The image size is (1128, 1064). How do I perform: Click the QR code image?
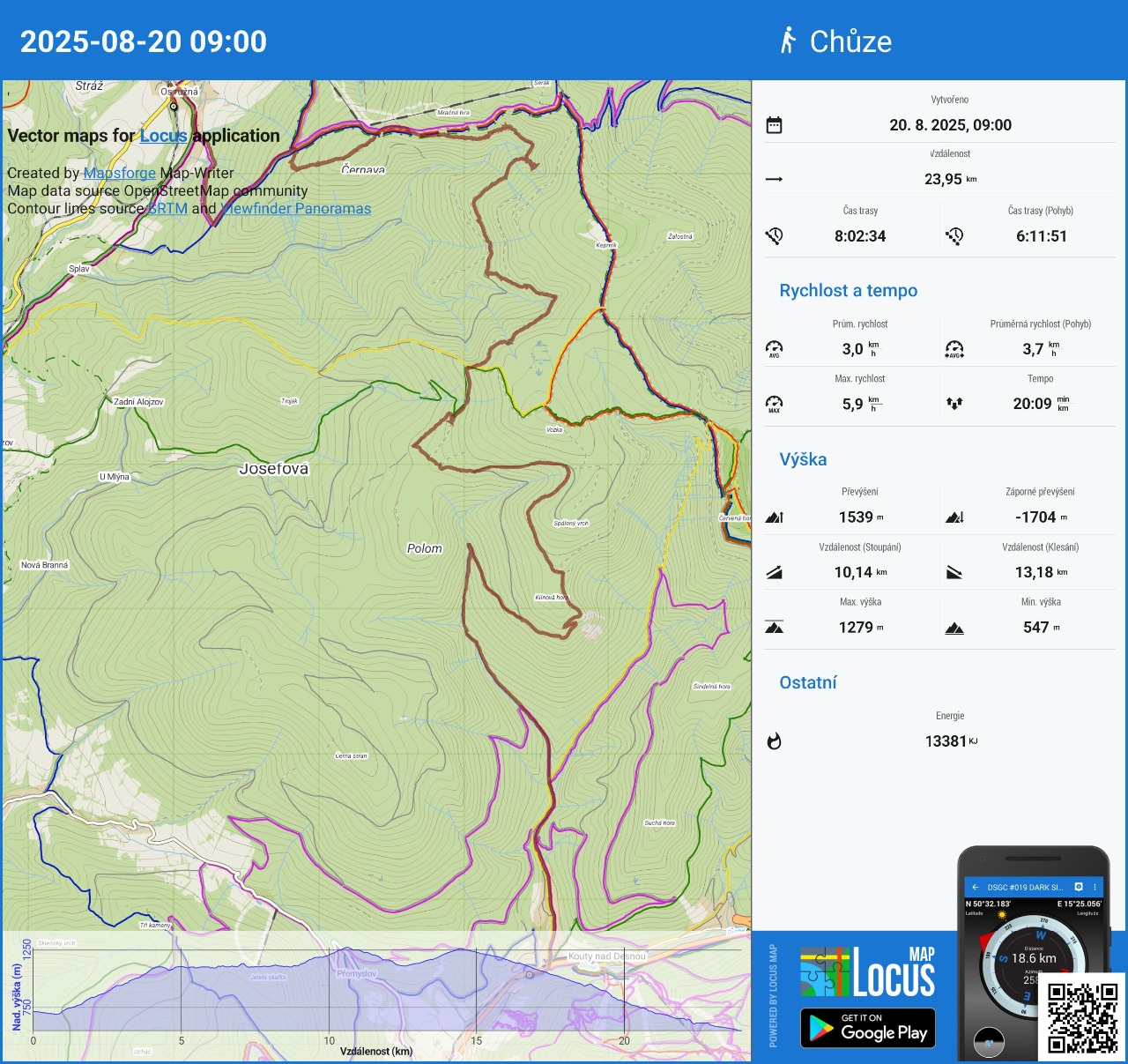point(1082,1017)
